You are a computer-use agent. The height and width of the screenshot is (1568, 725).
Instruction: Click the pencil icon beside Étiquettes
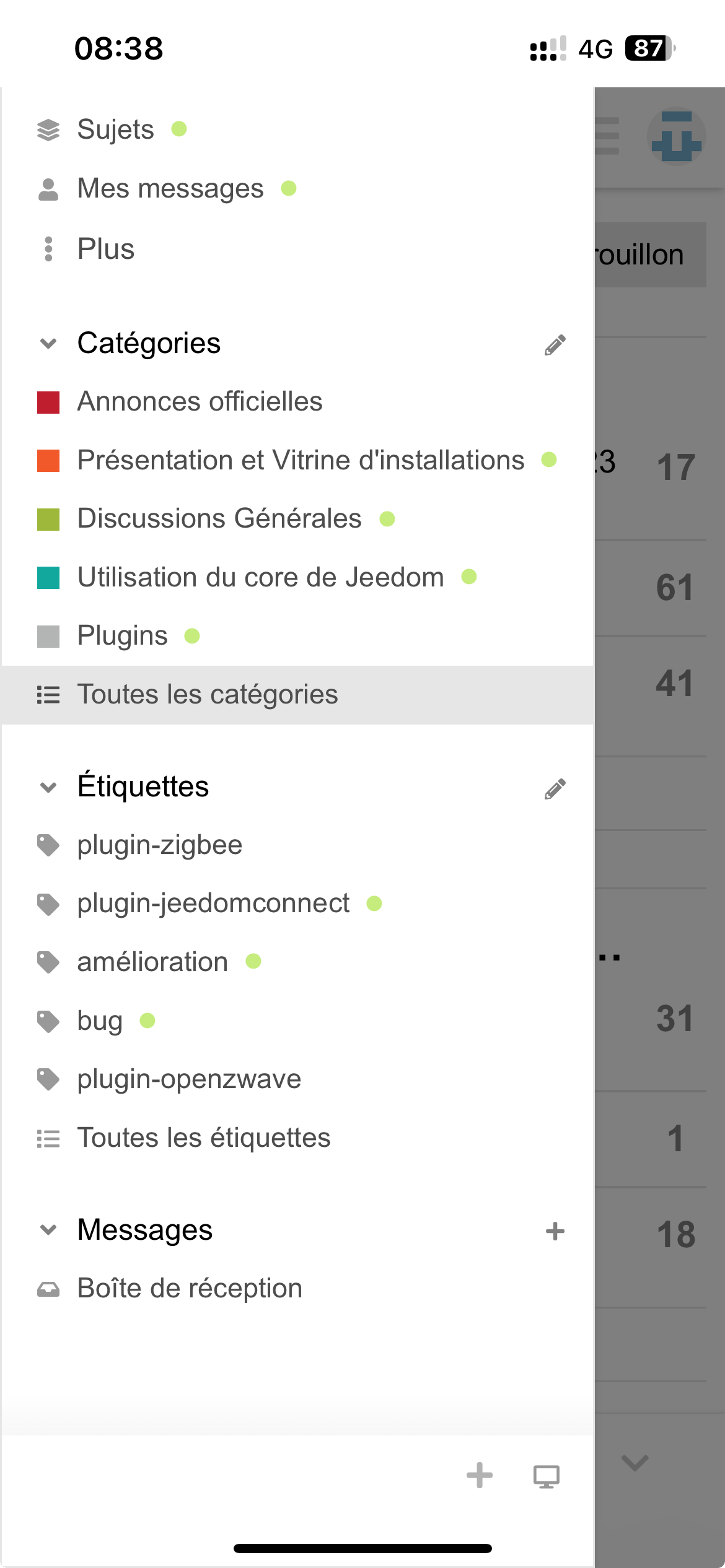555,788
